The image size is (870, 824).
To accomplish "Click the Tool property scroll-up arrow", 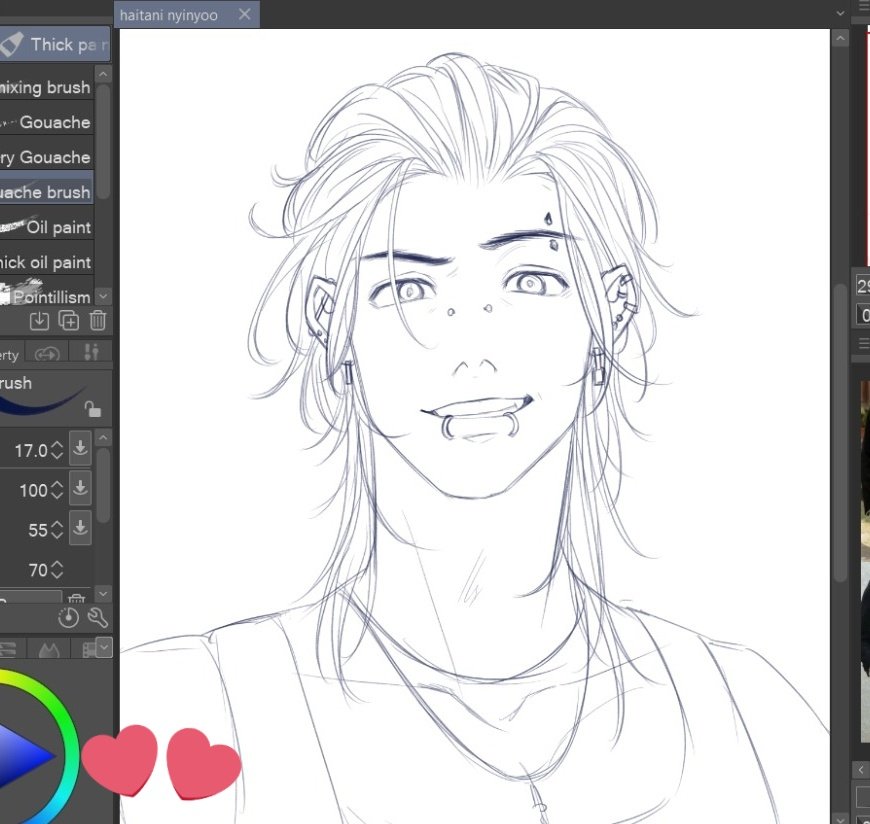I will pos(103,438).
